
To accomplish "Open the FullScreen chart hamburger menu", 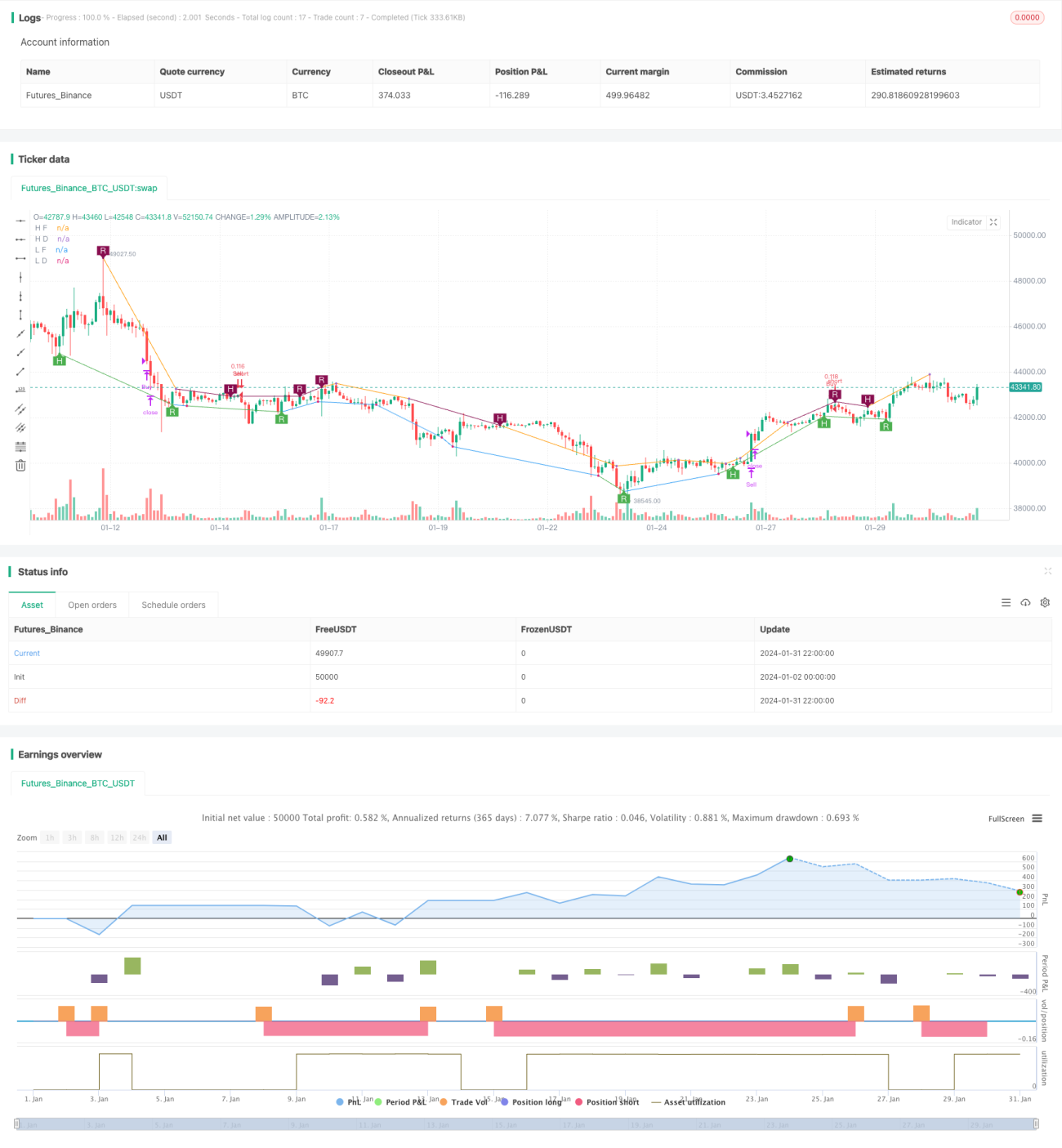I will pos(1037,818).
